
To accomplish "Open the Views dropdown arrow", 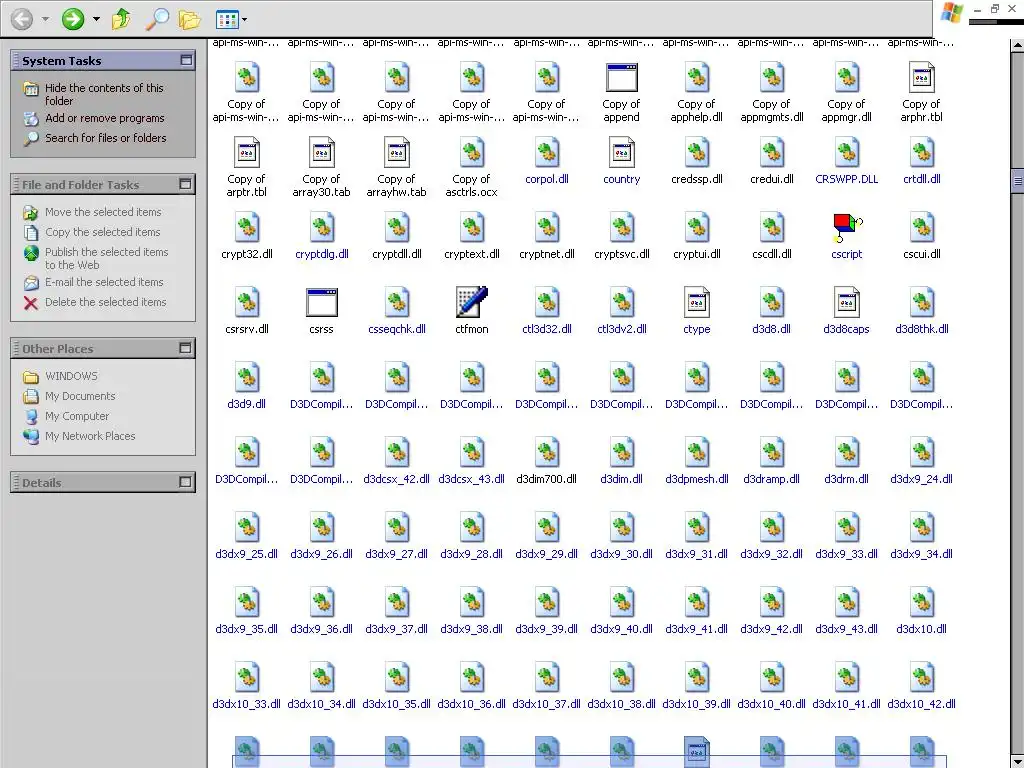I will pos(244,20).
